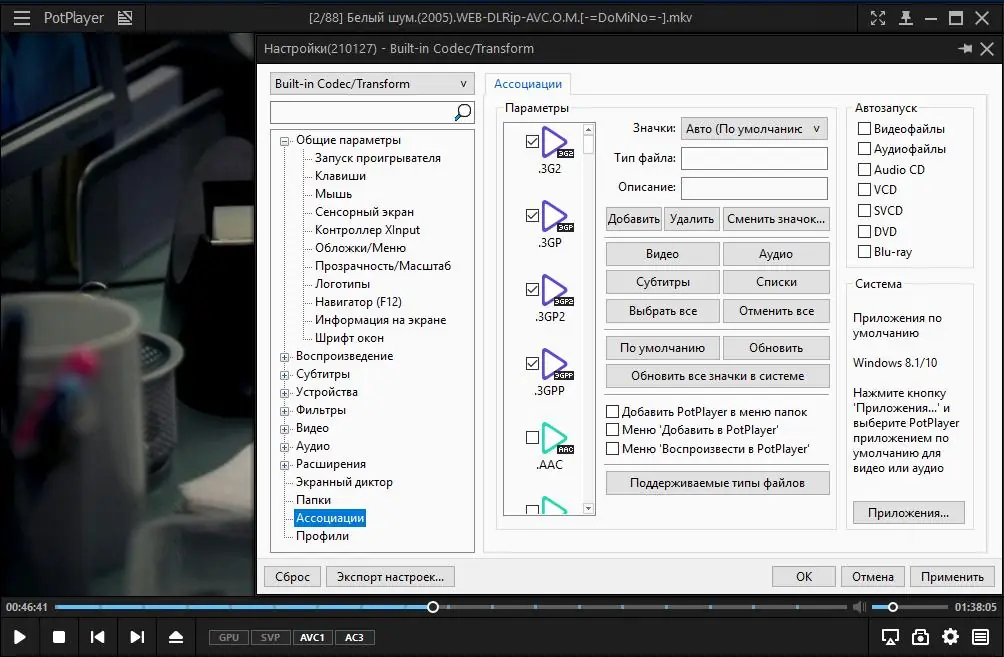Skip to previous file with rewind icon
This screenshot has height=657, width=1004.
pyautogui.click(x=98, y=636)
